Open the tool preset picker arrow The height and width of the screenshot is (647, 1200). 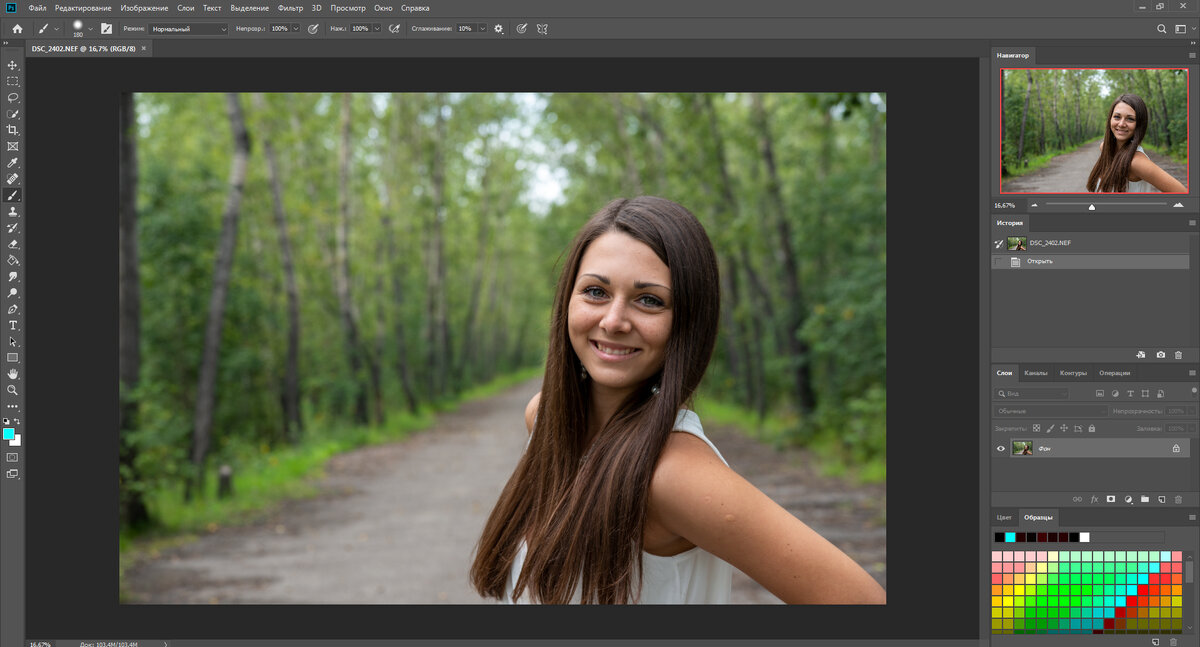(x=57, y=29)
